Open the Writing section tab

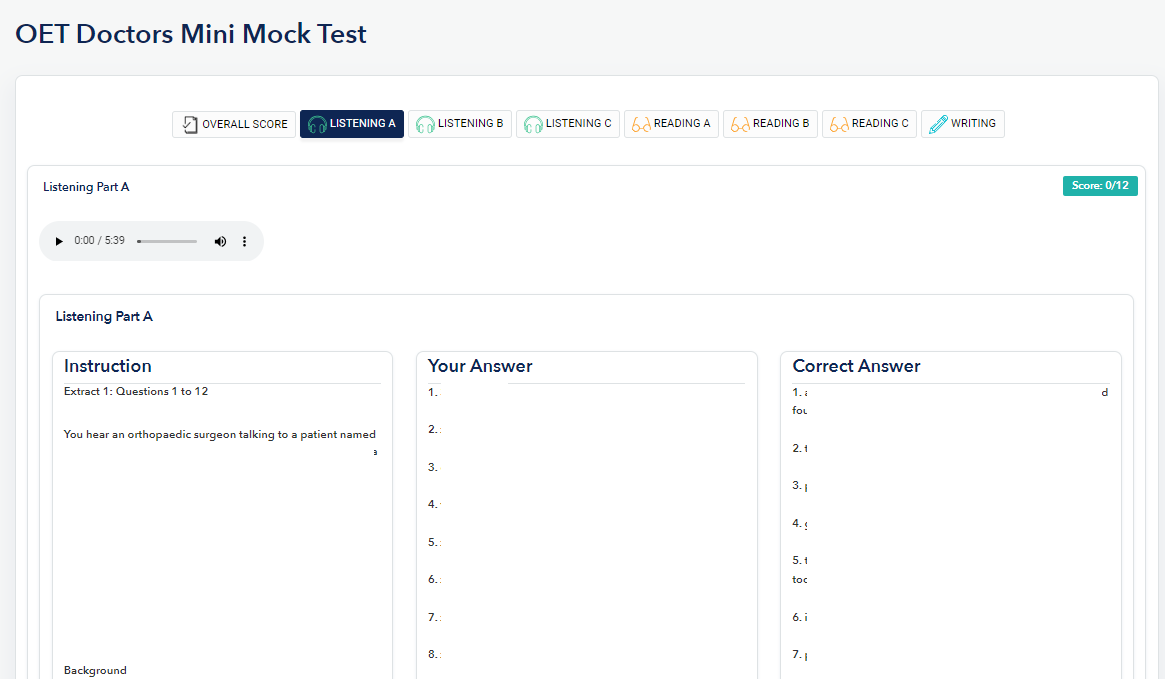click(x=962, y=123)
